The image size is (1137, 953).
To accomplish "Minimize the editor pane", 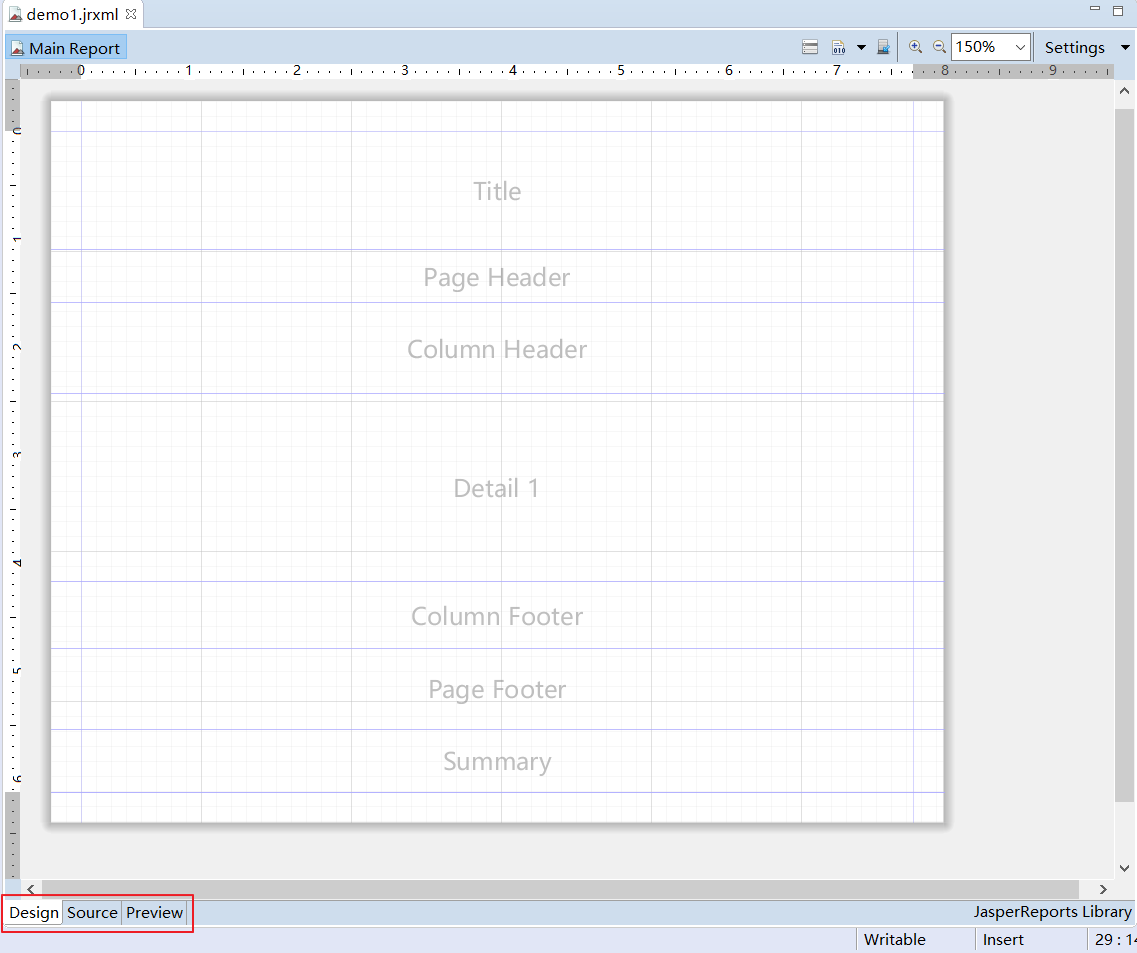I will [1095, 8].
